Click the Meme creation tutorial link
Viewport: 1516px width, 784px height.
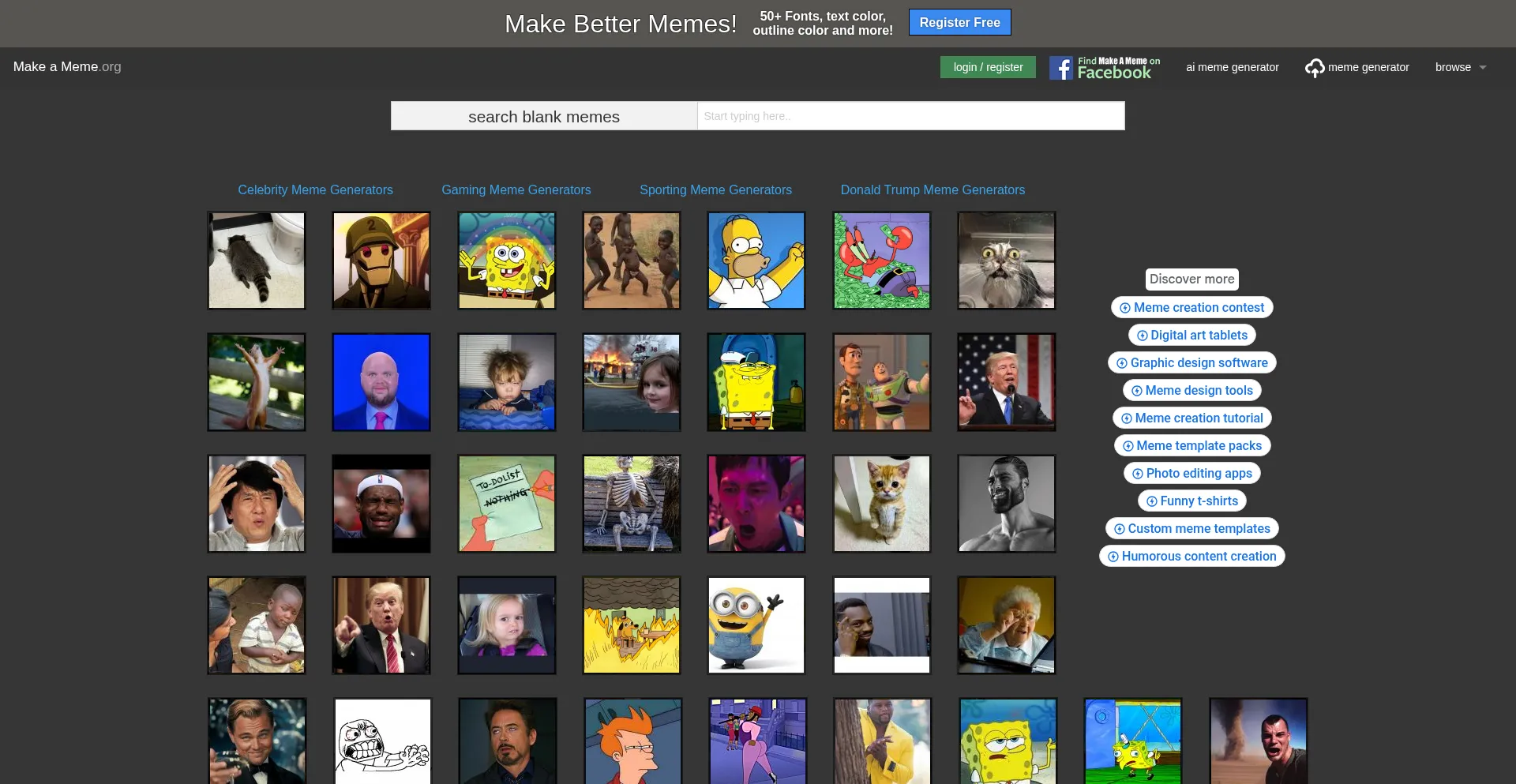tap(1191, 418)
